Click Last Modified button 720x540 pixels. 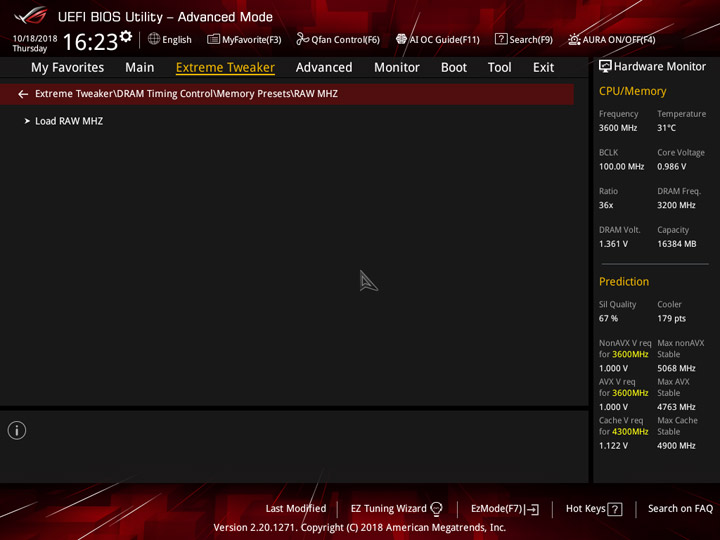click(x=296, y=508)
